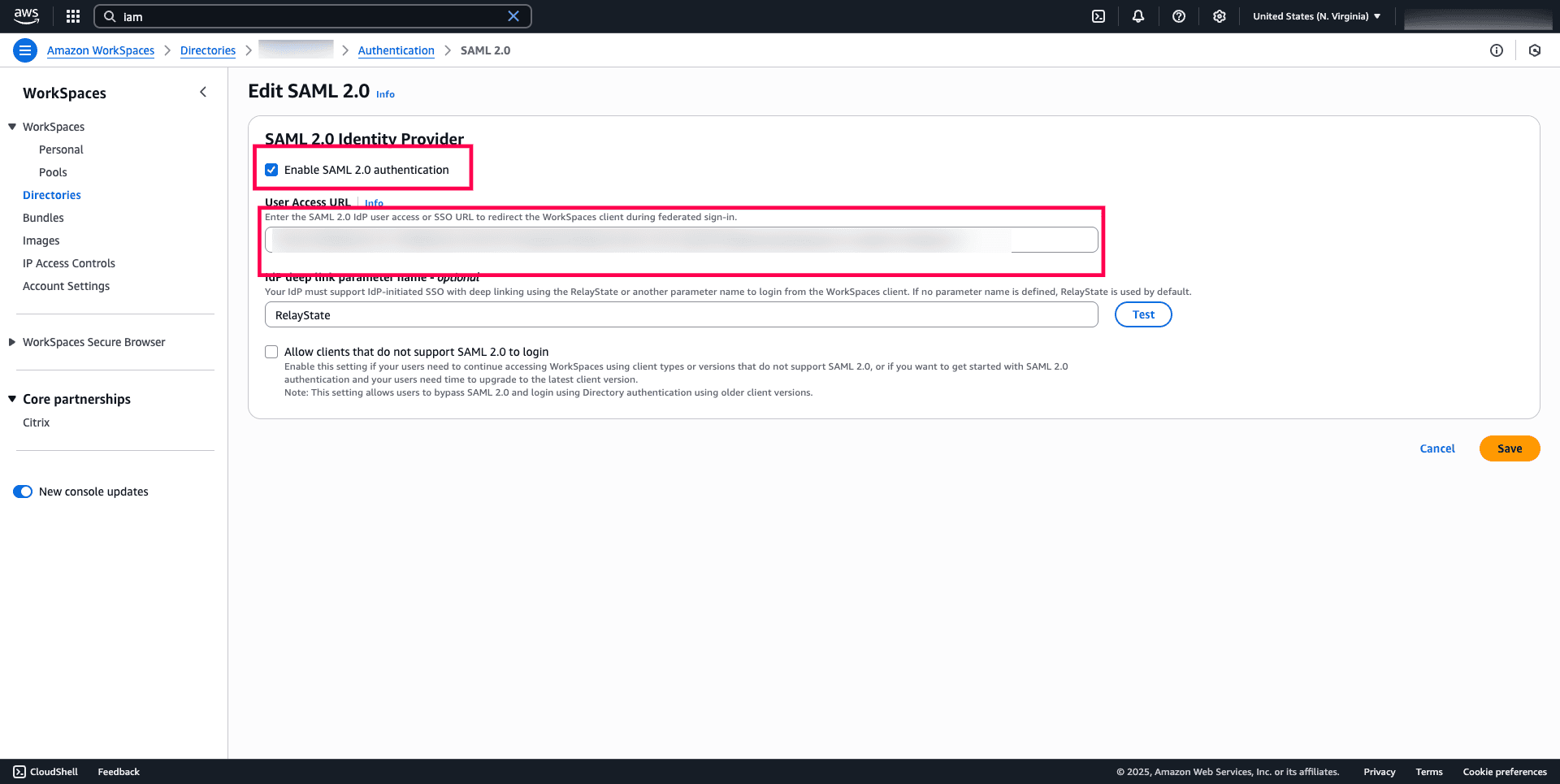1560x784 pixels.
Task: Open the blurred directory ID breadcrumb
Action: point(296,50)
